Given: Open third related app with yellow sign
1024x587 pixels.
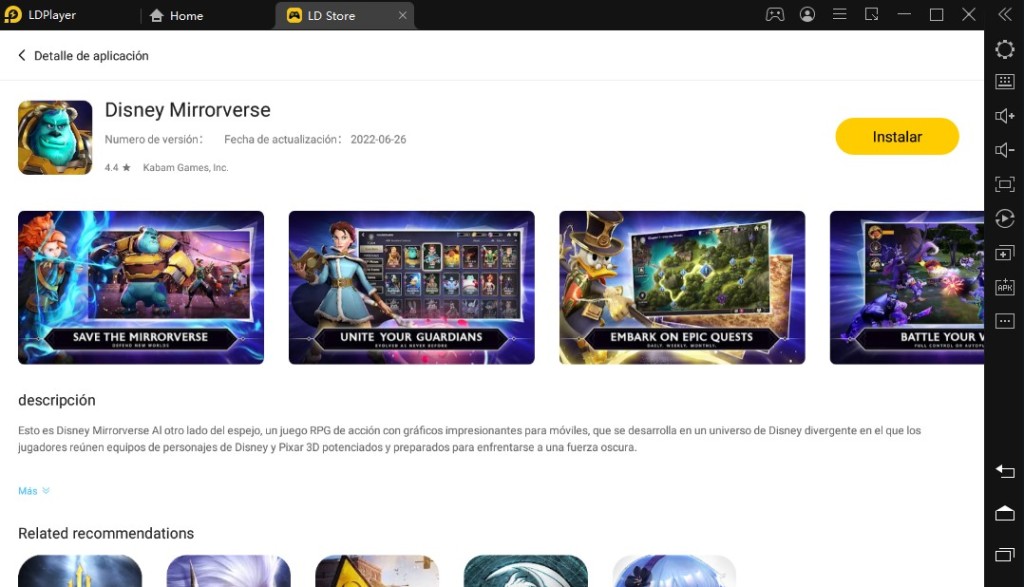Looking at the screenshot, I should pyautogui.click(x=377, y=571).
